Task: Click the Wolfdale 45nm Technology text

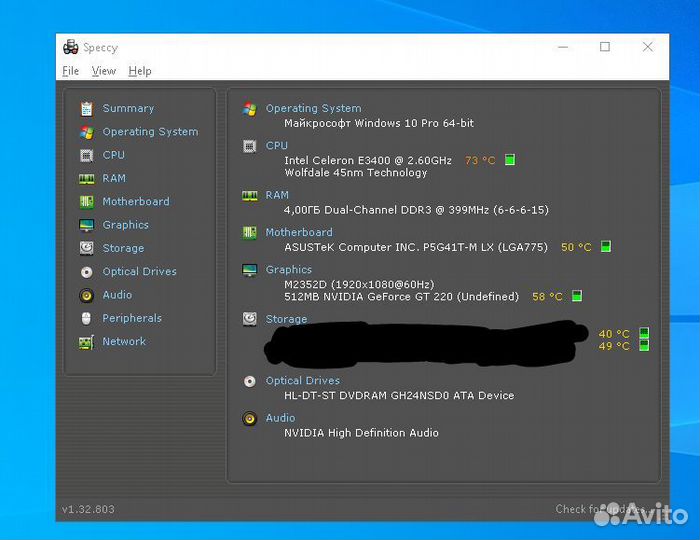Action: (356, 173)
